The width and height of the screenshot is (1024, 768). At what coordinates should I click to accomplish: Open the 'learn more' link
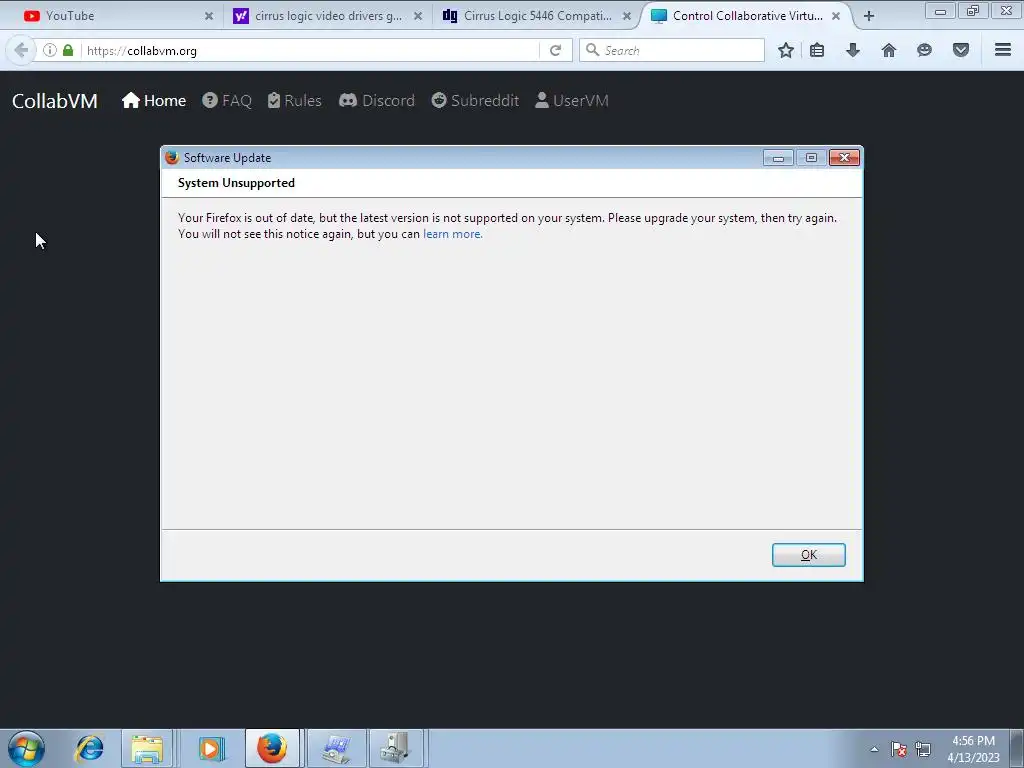pos(452,234)
